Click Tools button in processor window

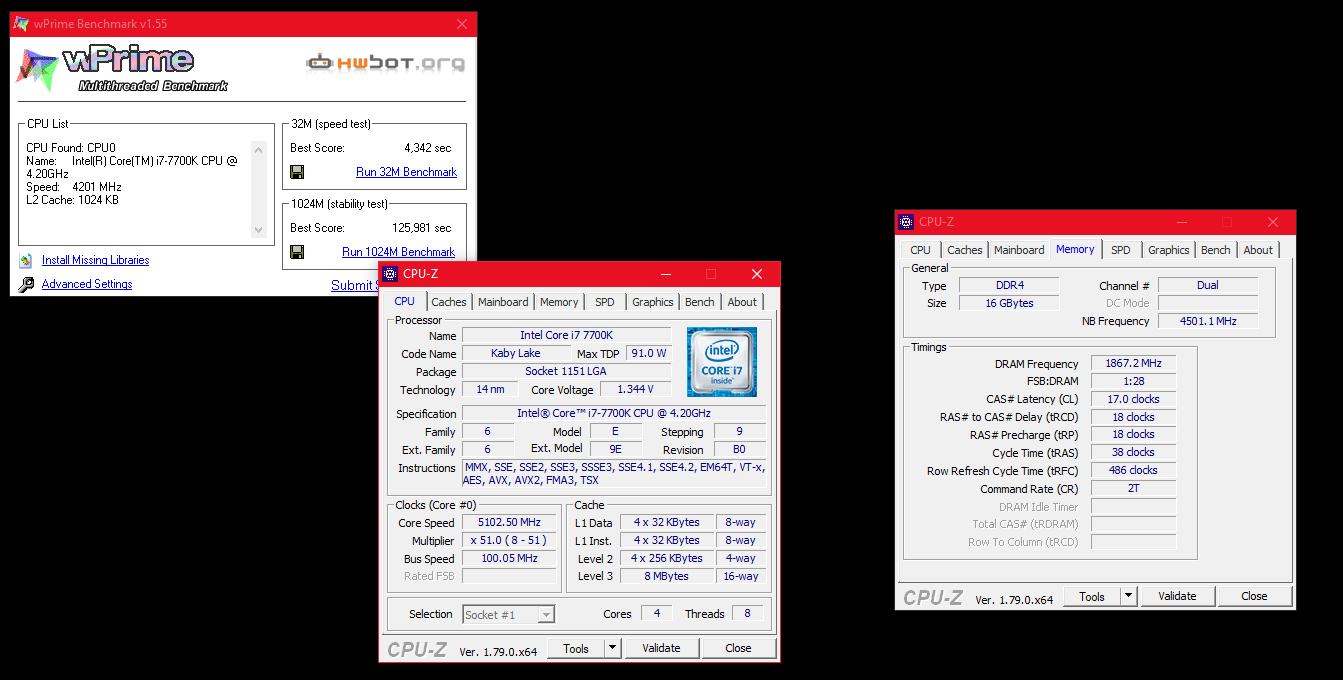(x=576, y=648)
